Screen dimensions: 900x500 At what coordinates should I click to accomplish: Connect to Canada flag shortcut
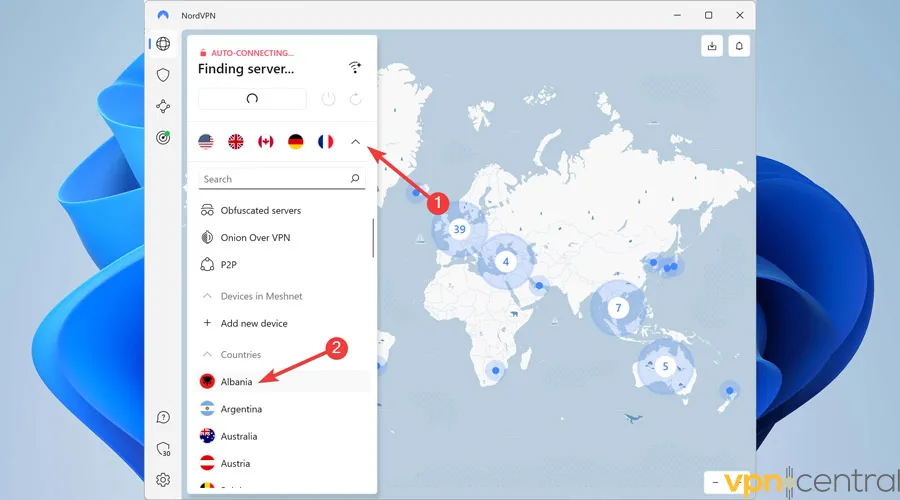(266, 141)
